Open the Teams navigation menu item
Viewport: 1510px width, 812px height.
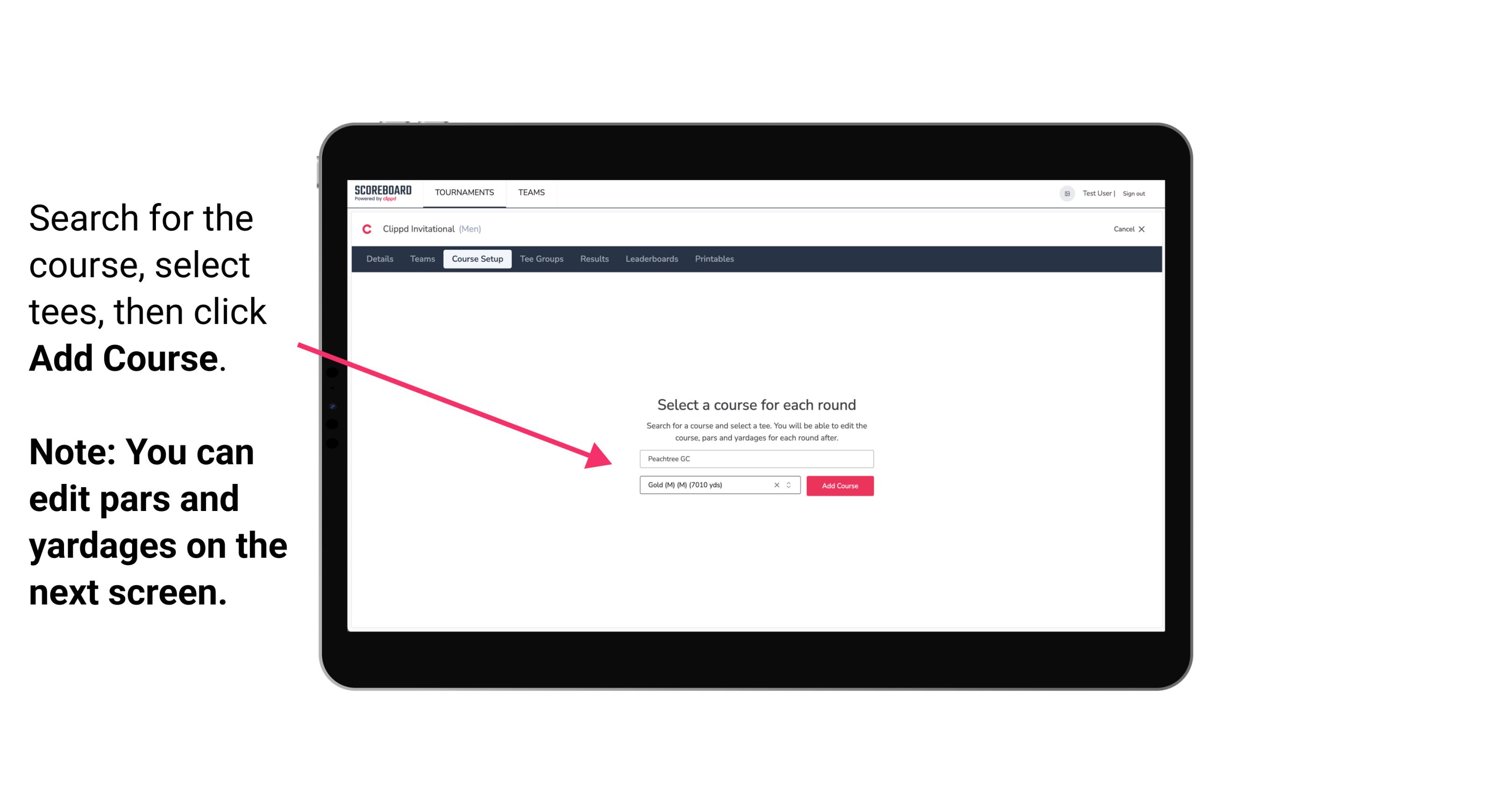pyautogui.click(x=531, y=192)
